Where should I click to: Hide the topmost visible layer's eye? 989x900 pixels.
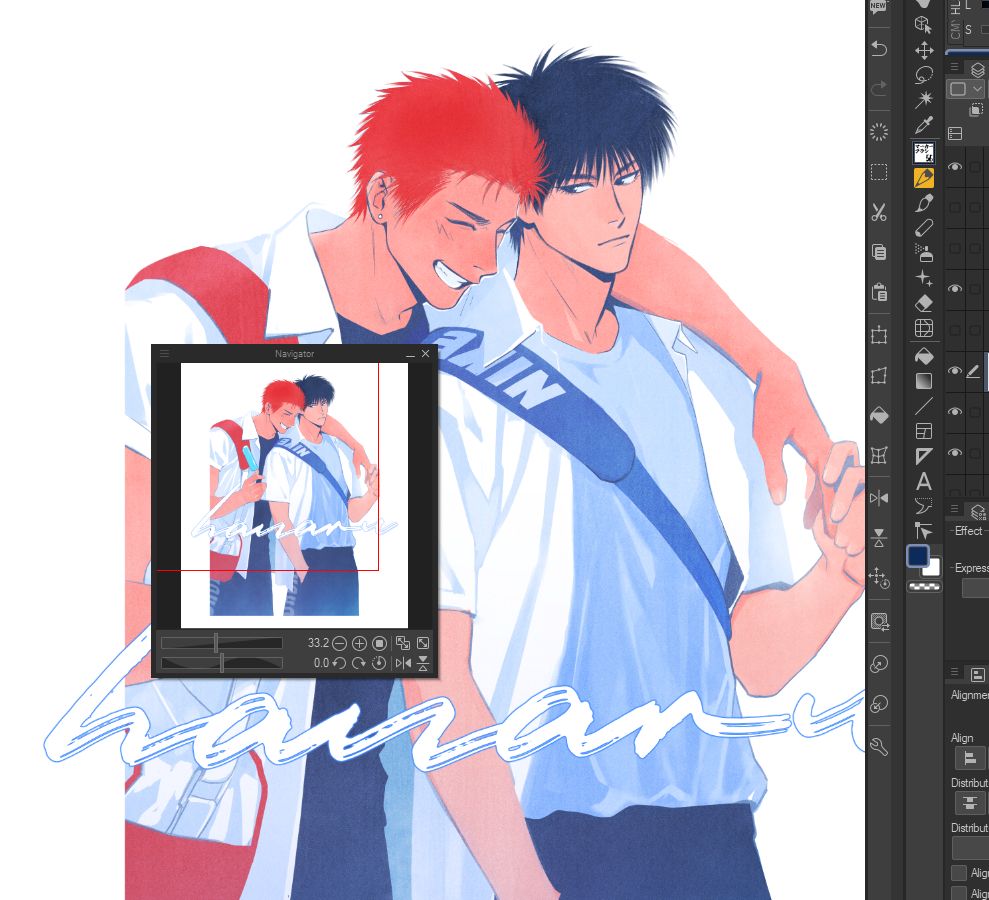(x=955, y=167)
